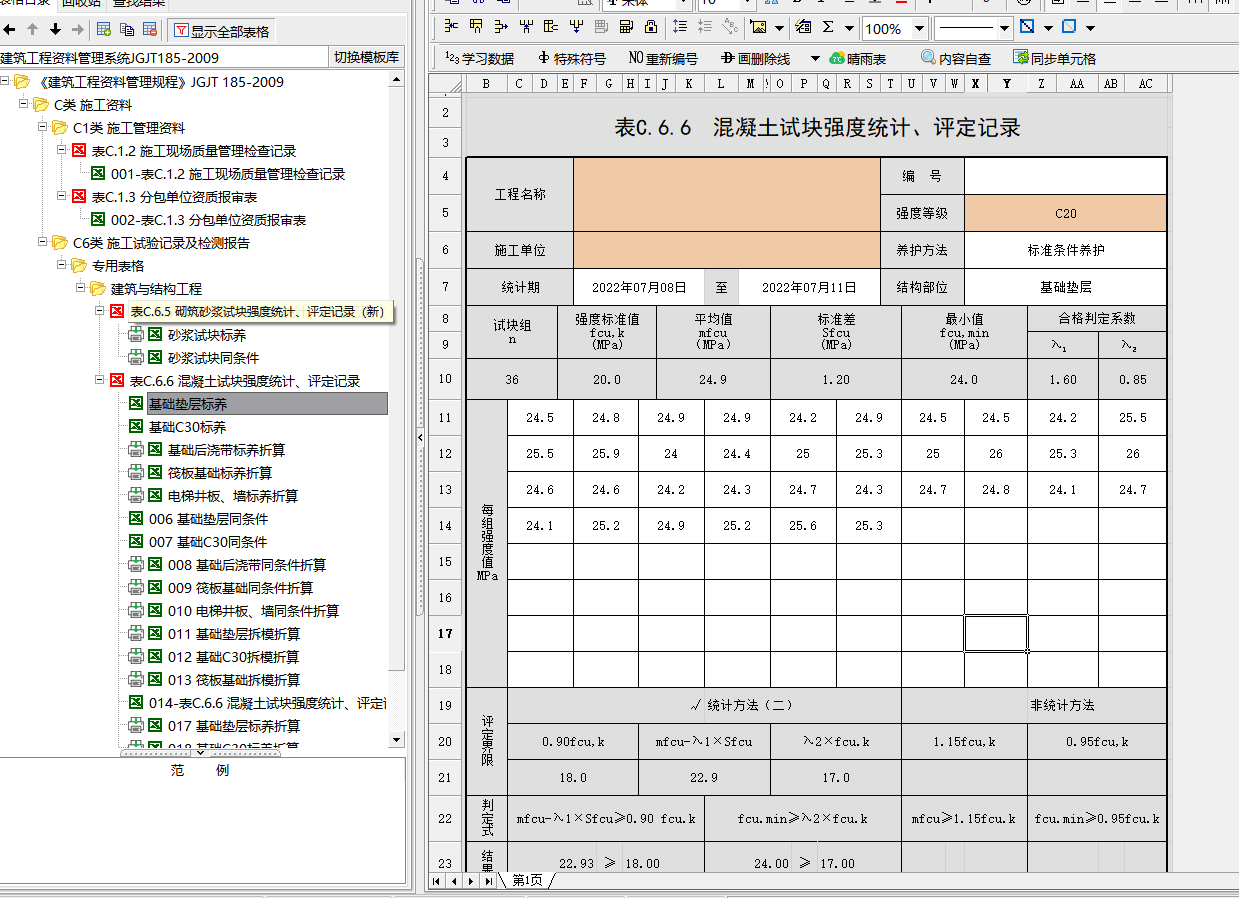The image size is (1239, 898).
Task: Open the dropdown beside the Sigma icon
Action: tap(849, 28)
